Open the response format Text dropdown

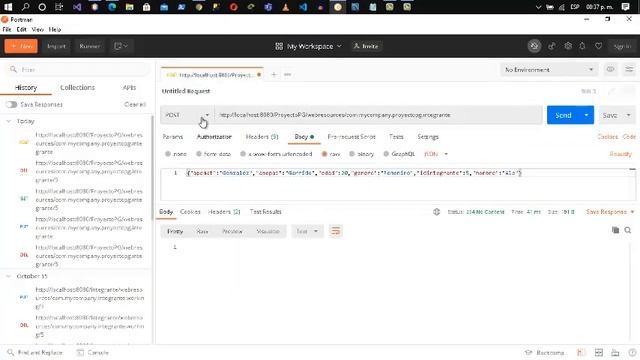point(307,231)
